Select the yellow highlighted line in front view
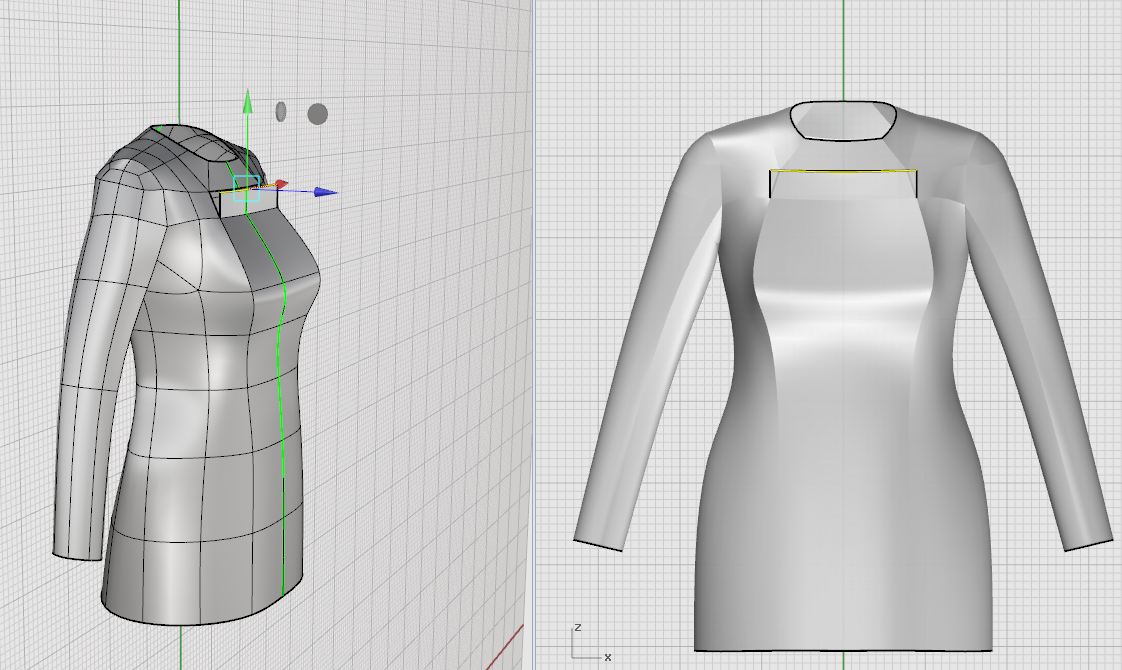The width and height of the screenshot is (1122, 670). pos(843,171)
